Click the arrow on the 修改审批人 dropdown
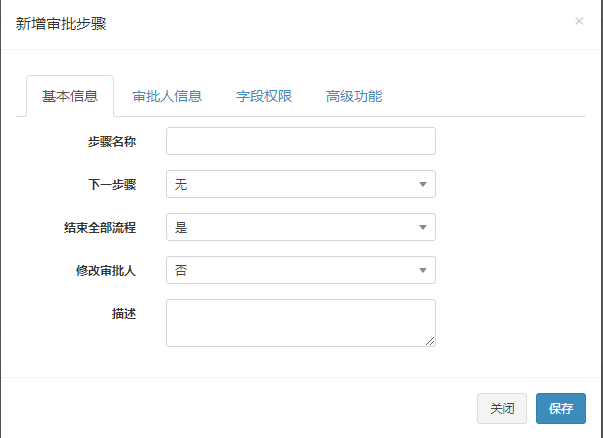 423,270
